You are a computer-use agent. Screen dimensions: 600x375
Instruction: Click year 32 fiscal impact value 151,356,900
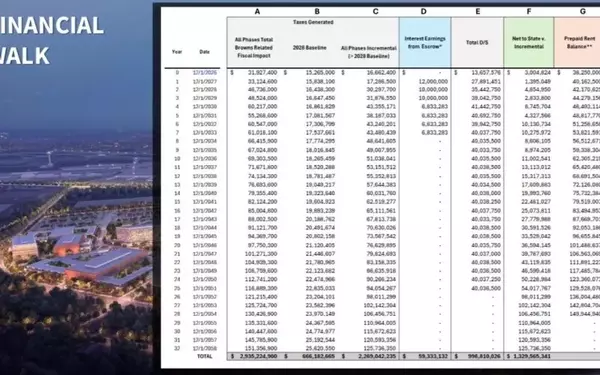tap(261, 348)
